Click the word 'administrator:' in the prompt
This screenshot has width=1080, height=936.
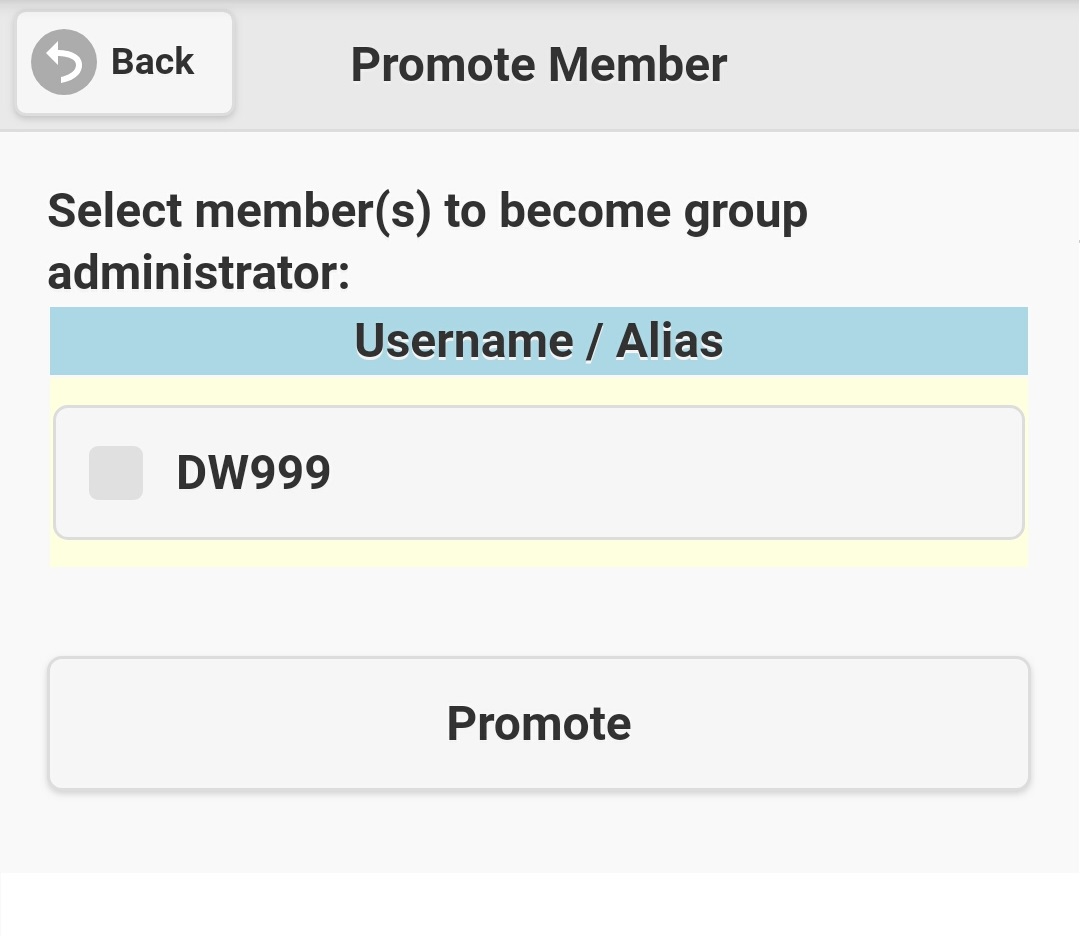coord(198,272)
